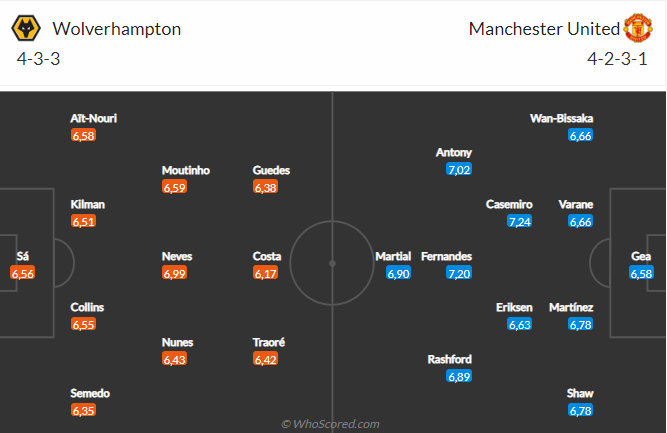Select player Aït-Nouri on the pitch
The width and height of the screenshot is (667, 433).
point(94,118)
